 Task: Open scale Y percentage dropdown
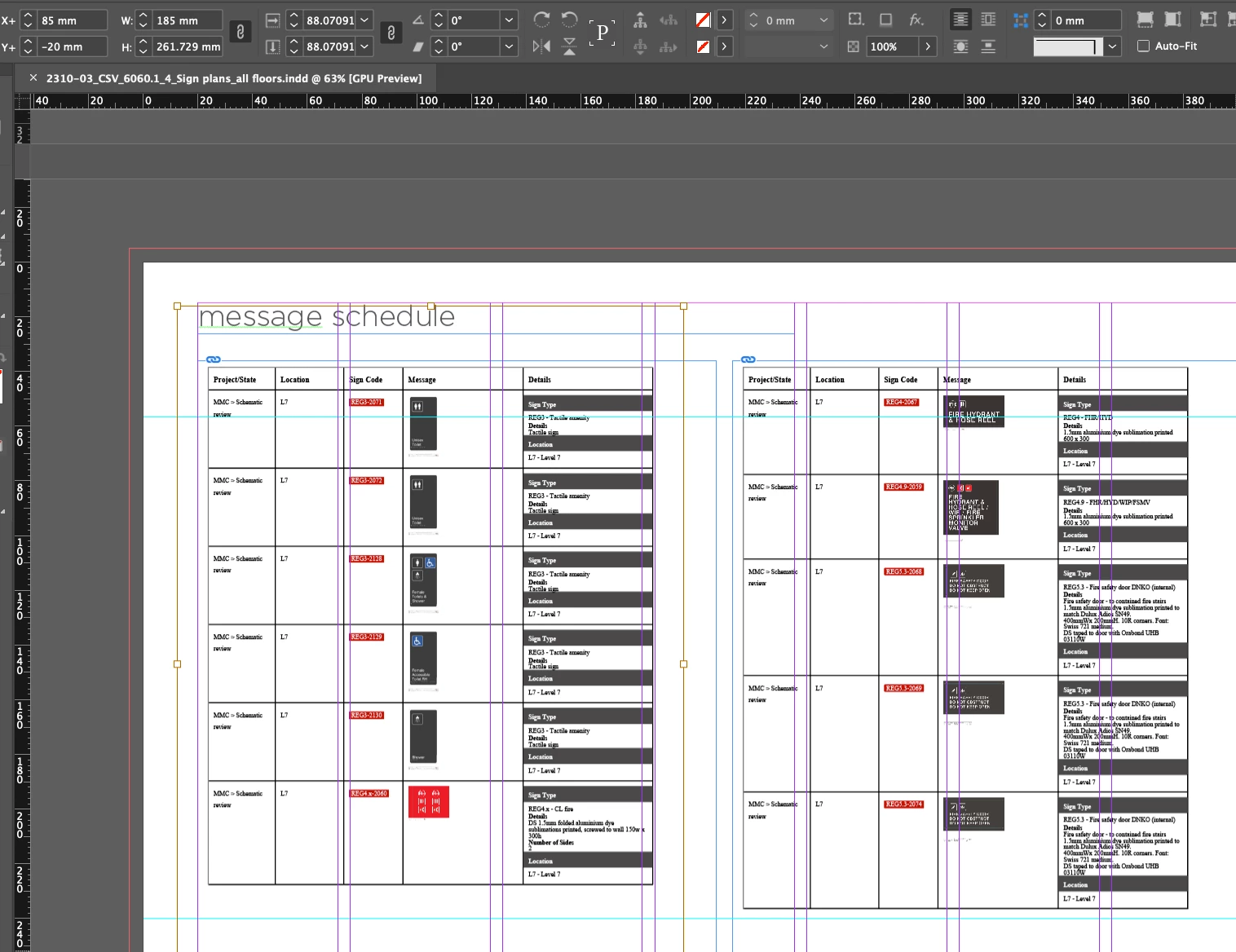364,46
